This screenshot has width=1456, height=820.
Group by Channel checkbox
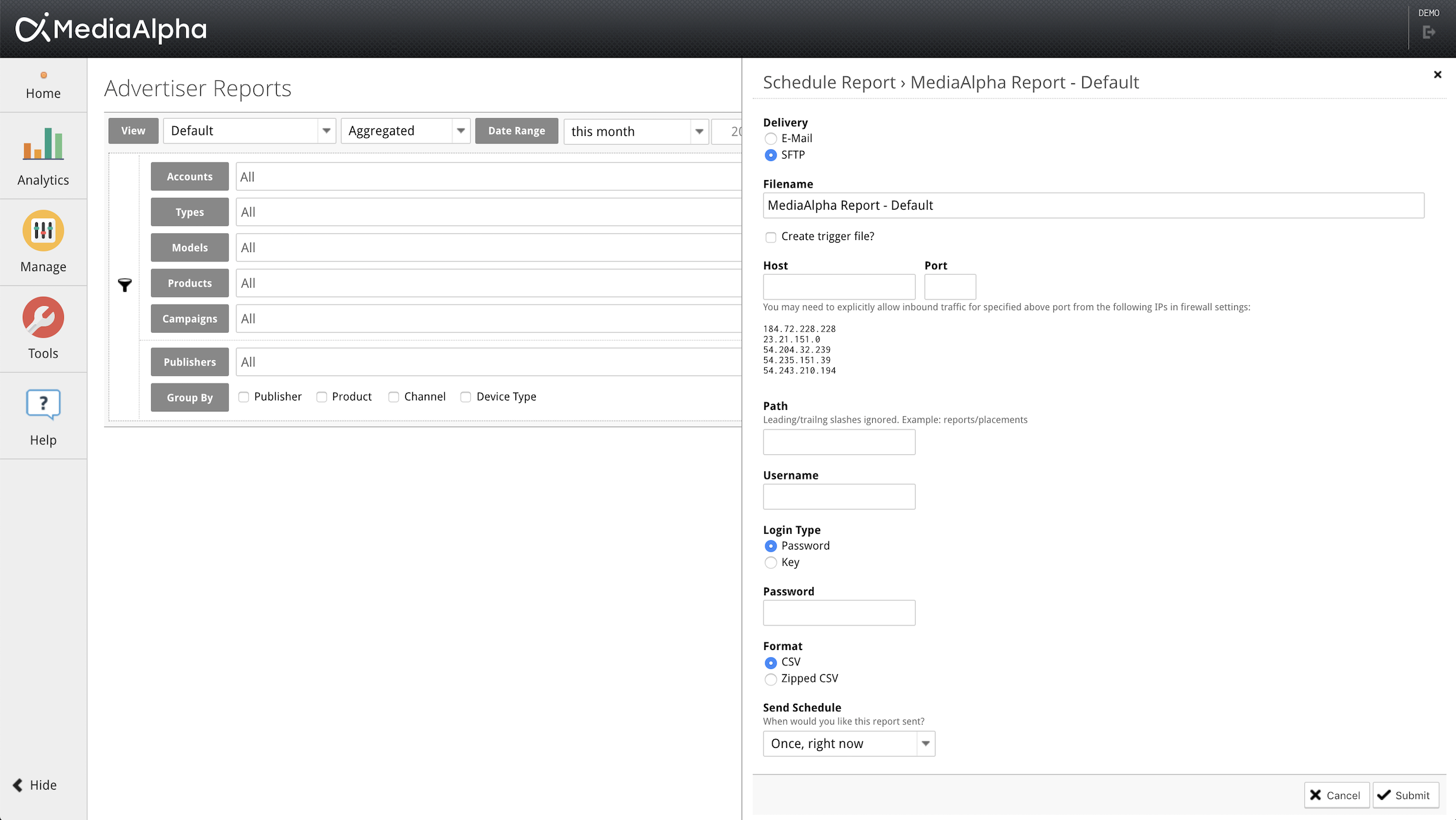click(x=394, y=397)
